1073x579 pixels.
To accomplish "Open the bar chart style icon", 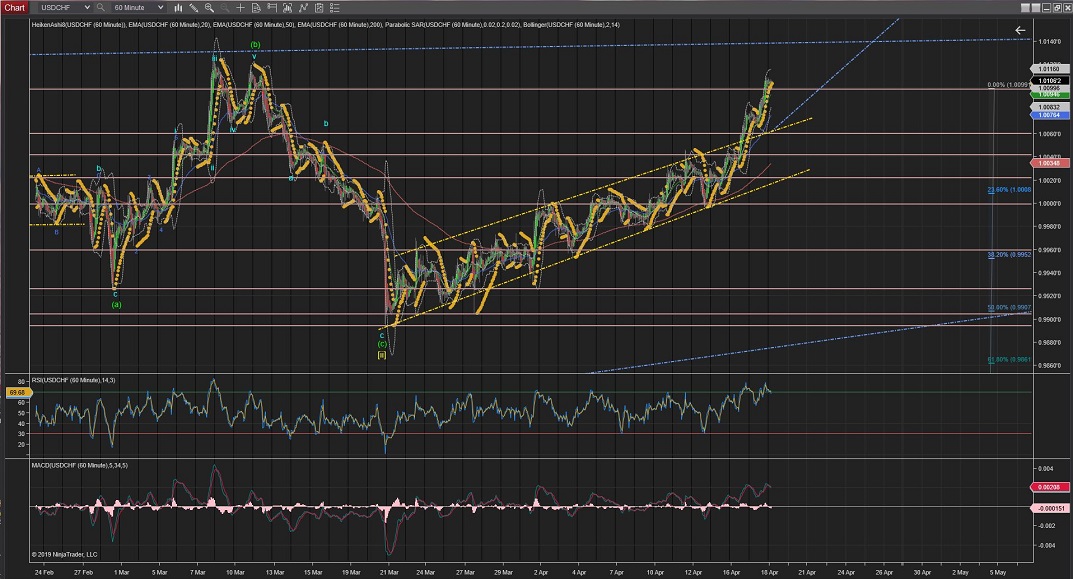I will 178,8.
